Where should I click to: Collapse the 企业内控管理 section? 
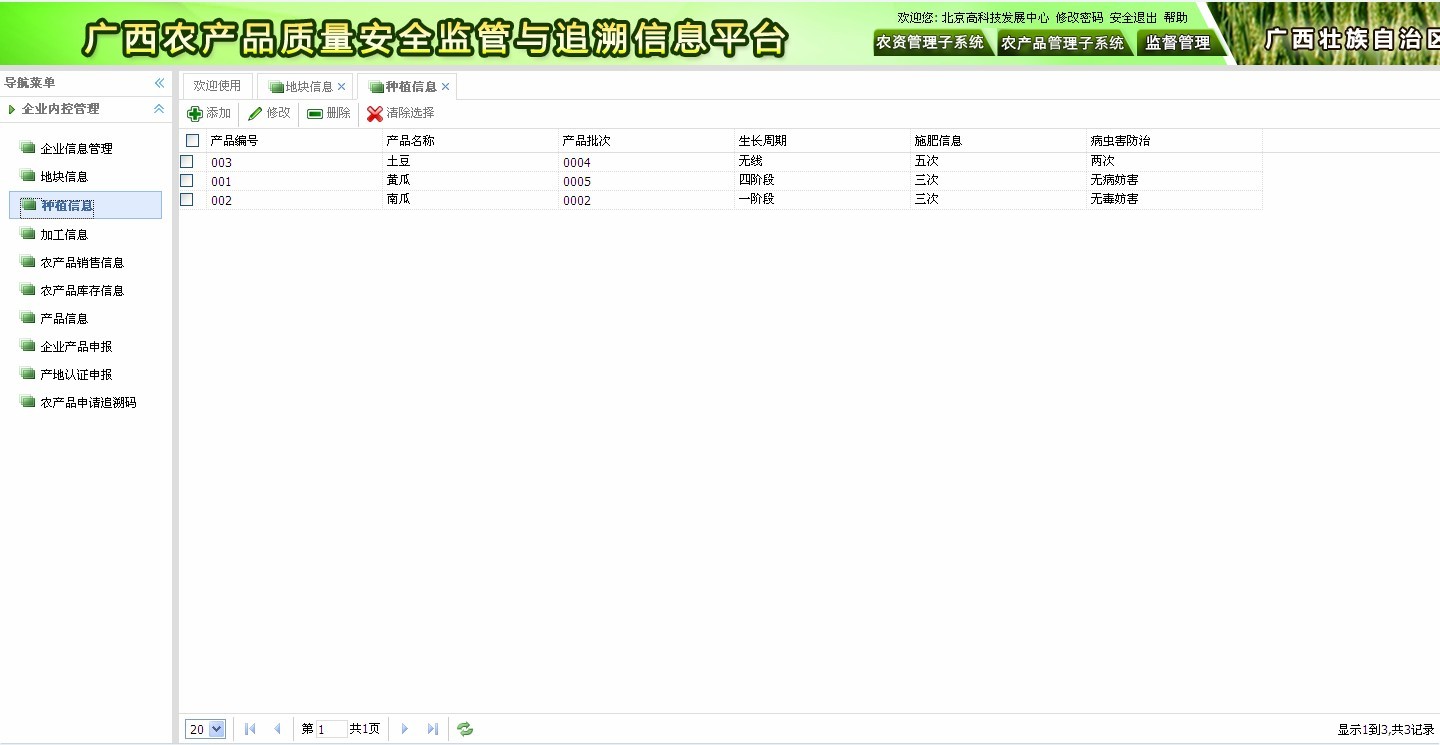coord(159,109)
